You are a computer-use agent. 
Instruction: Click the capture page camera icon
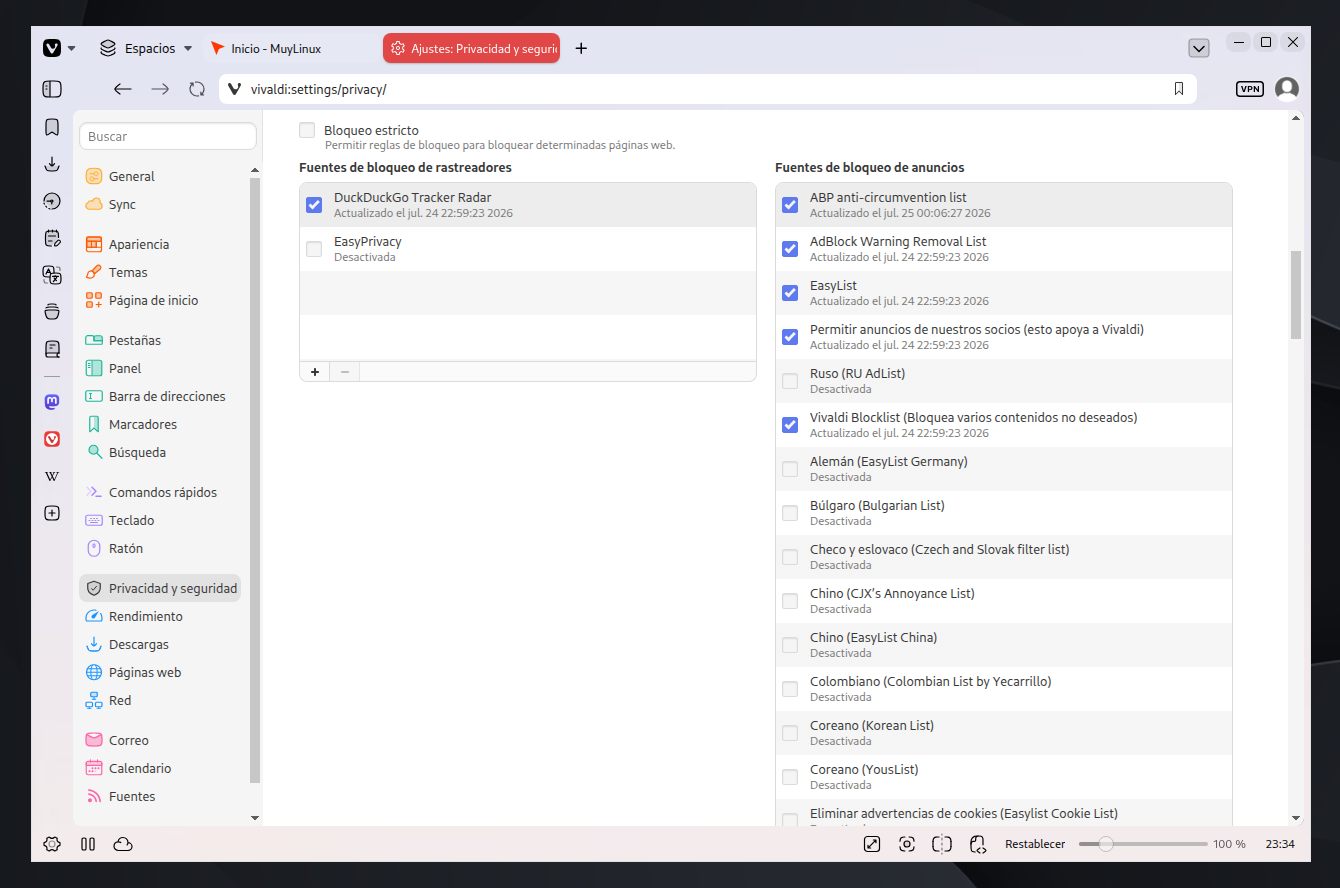(907, 844)
